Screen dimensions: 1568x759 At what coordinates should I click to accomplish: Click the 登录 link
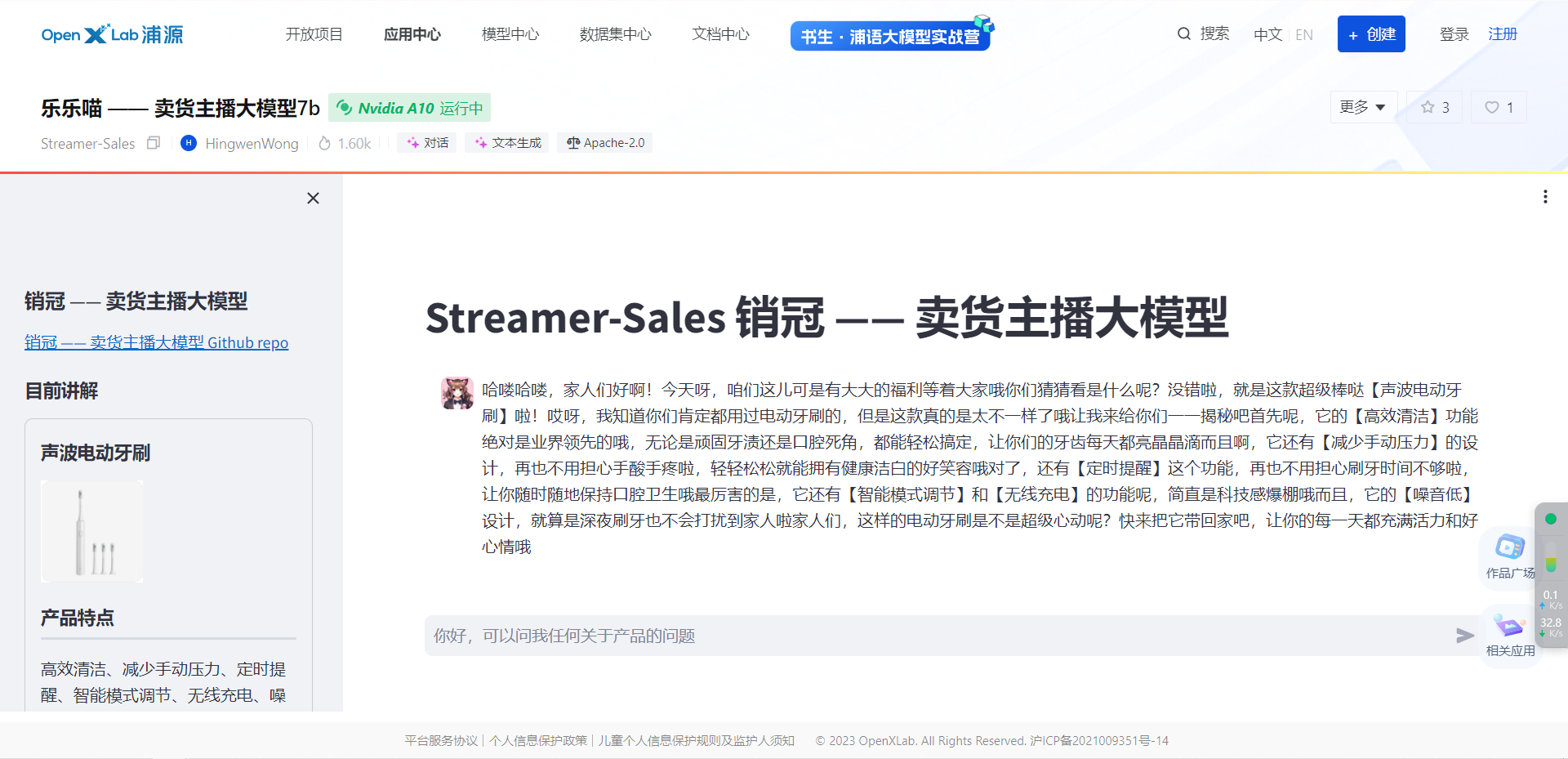pos(1454,34)
